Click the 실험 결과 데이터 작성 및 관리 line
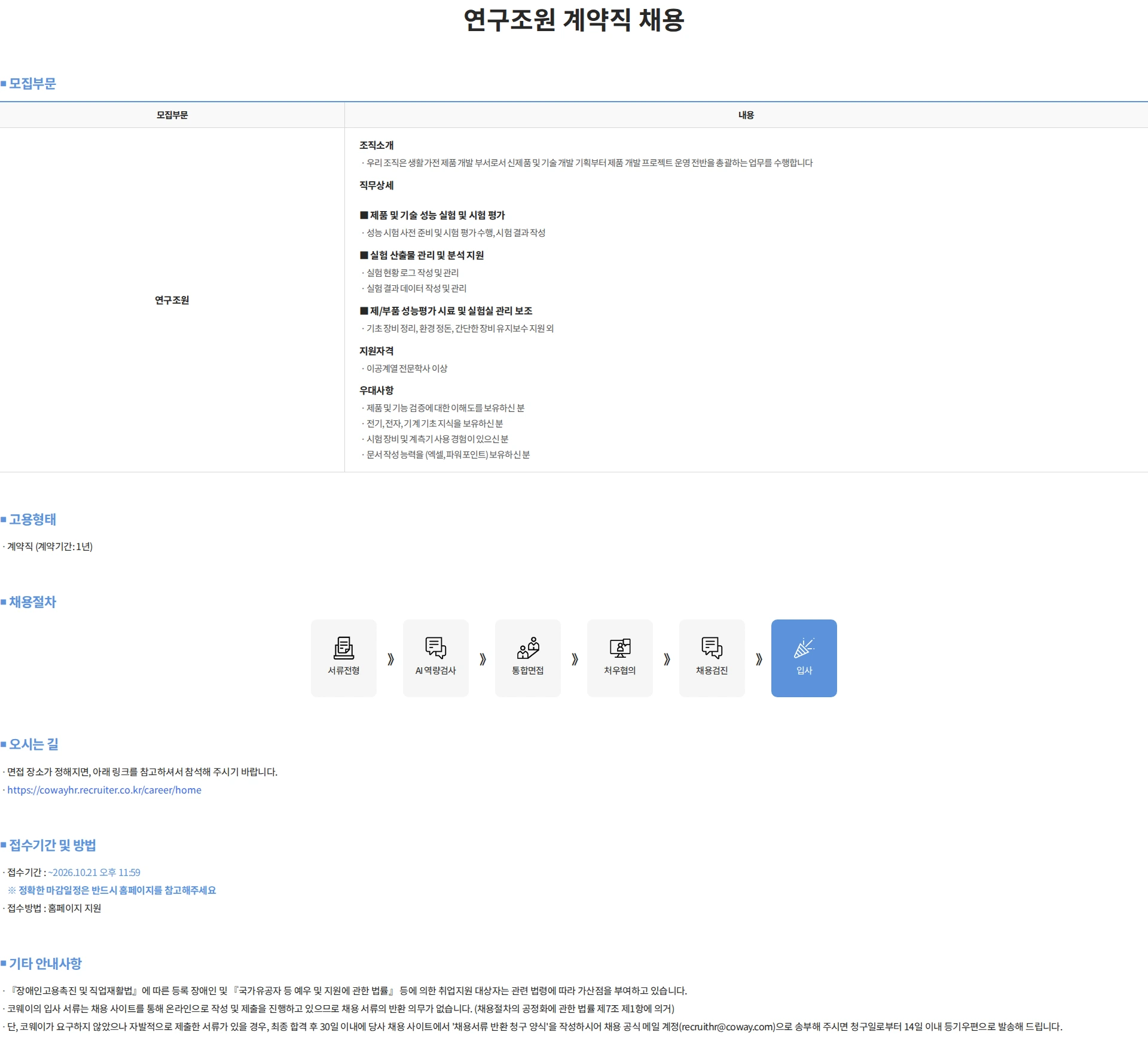Screen dimensions: 1148x1047 (414, 288)
